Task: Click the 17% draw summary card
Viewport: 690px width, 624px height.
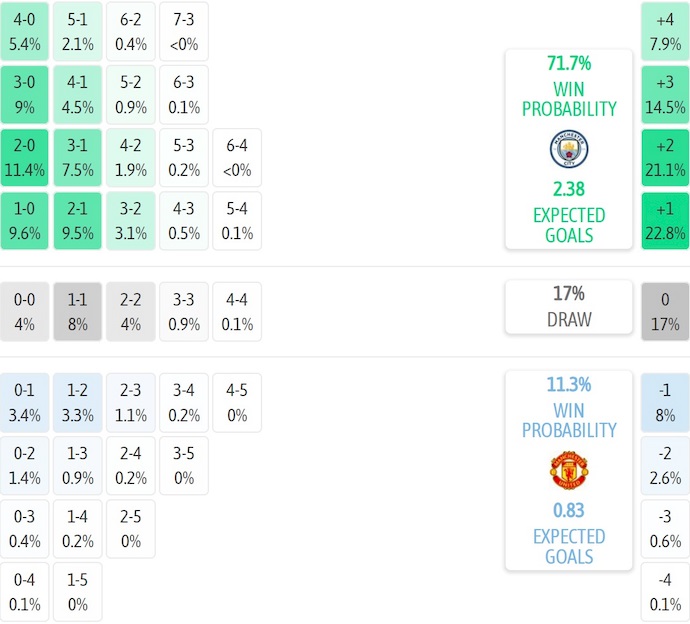Action: tap(568, 307)
